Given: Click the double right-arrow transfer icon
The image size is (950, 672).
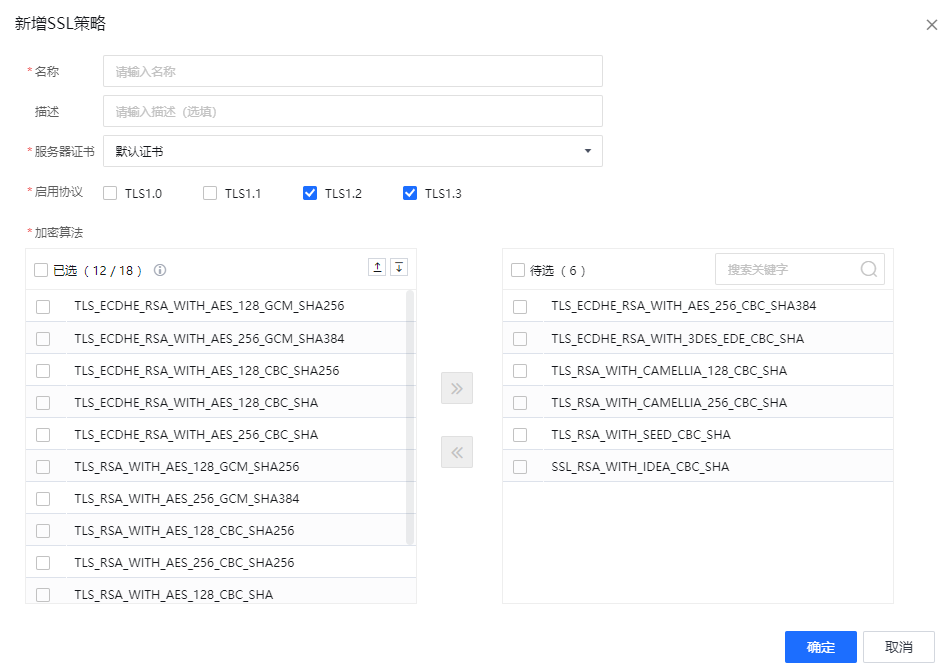Looking at the screenshot, I should point(456,388).
